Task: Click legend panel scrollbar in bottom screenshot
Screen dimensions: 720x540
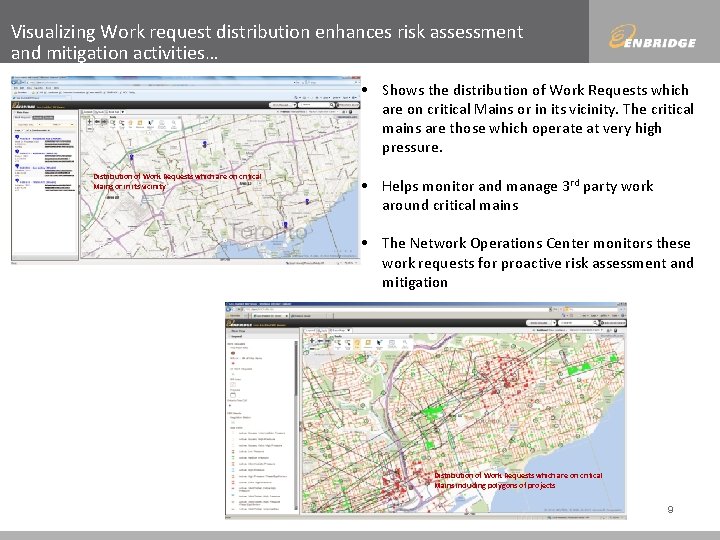Action: pyautogui.click(x=296, y=426)
